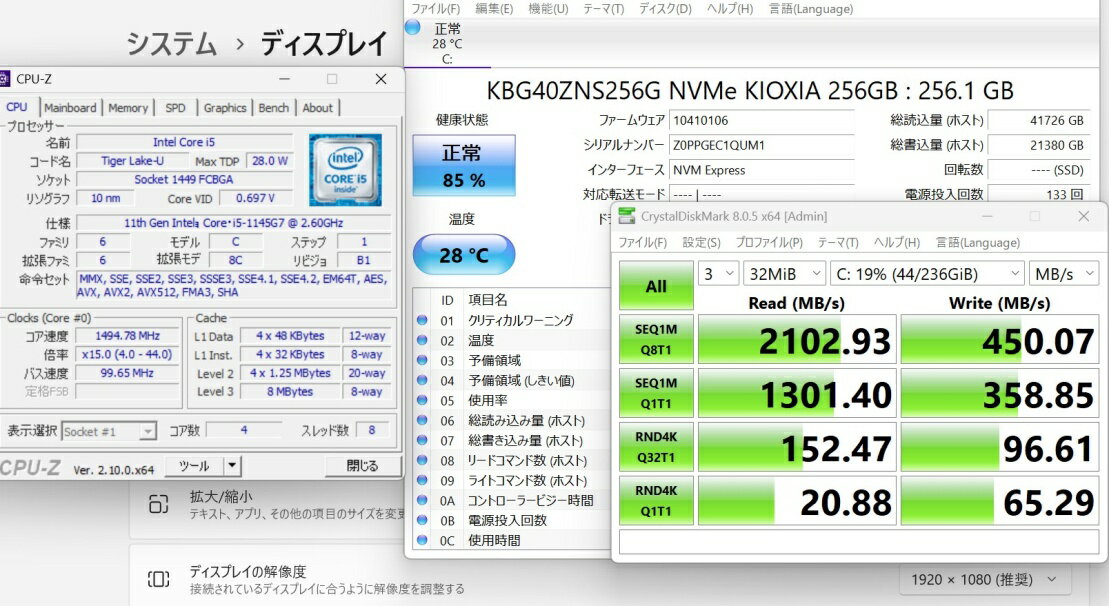Open the 1920 × 1080 resolution dropdown
This screenshot has height=606, width=1109.
point(984,579)
